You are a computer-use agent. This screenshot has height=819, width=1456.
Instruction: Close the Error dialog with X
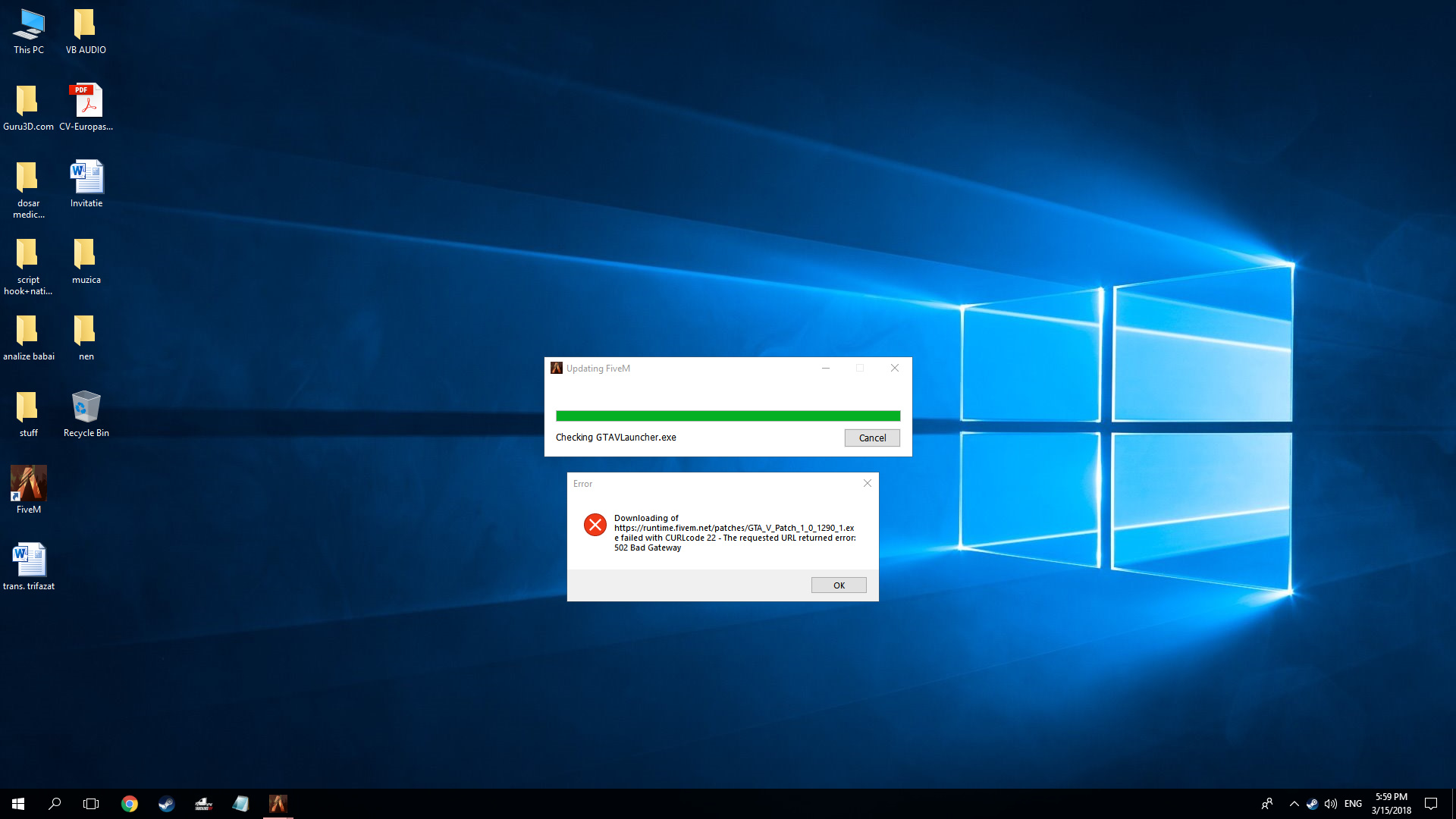868,483
